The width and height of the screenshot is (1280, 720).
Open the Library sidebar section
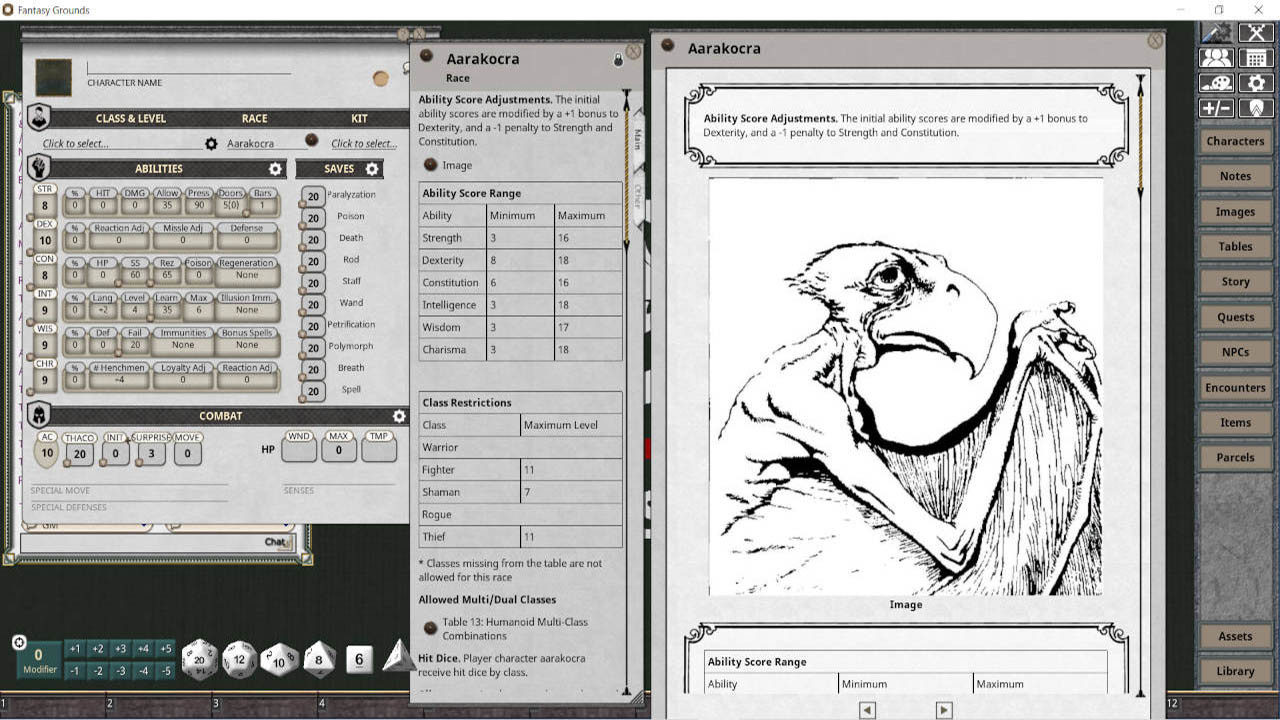point(1234,671)
